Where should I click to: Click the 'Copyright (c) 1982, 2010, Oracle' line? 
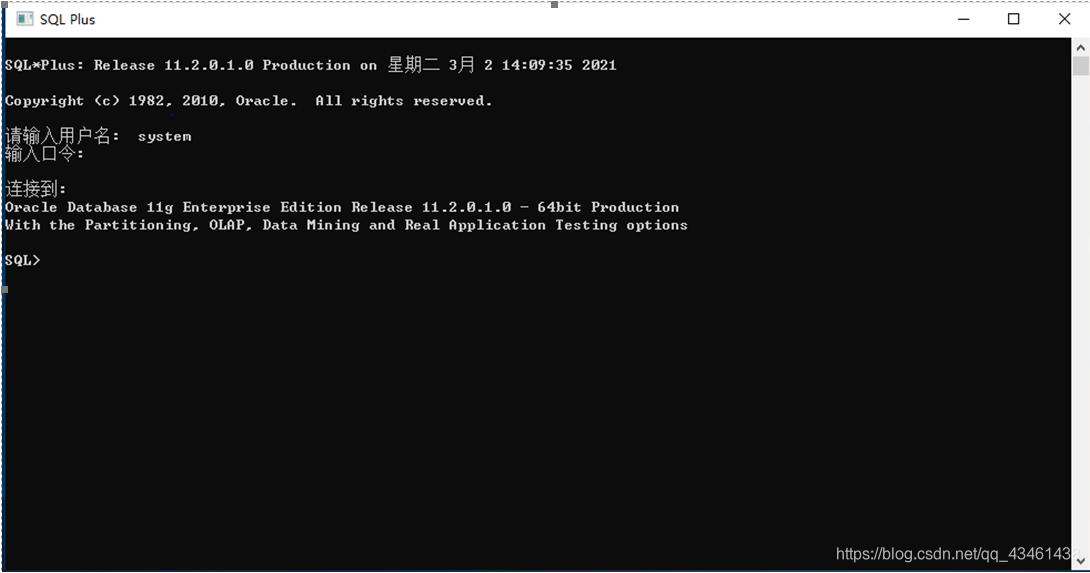coord(248,101)
